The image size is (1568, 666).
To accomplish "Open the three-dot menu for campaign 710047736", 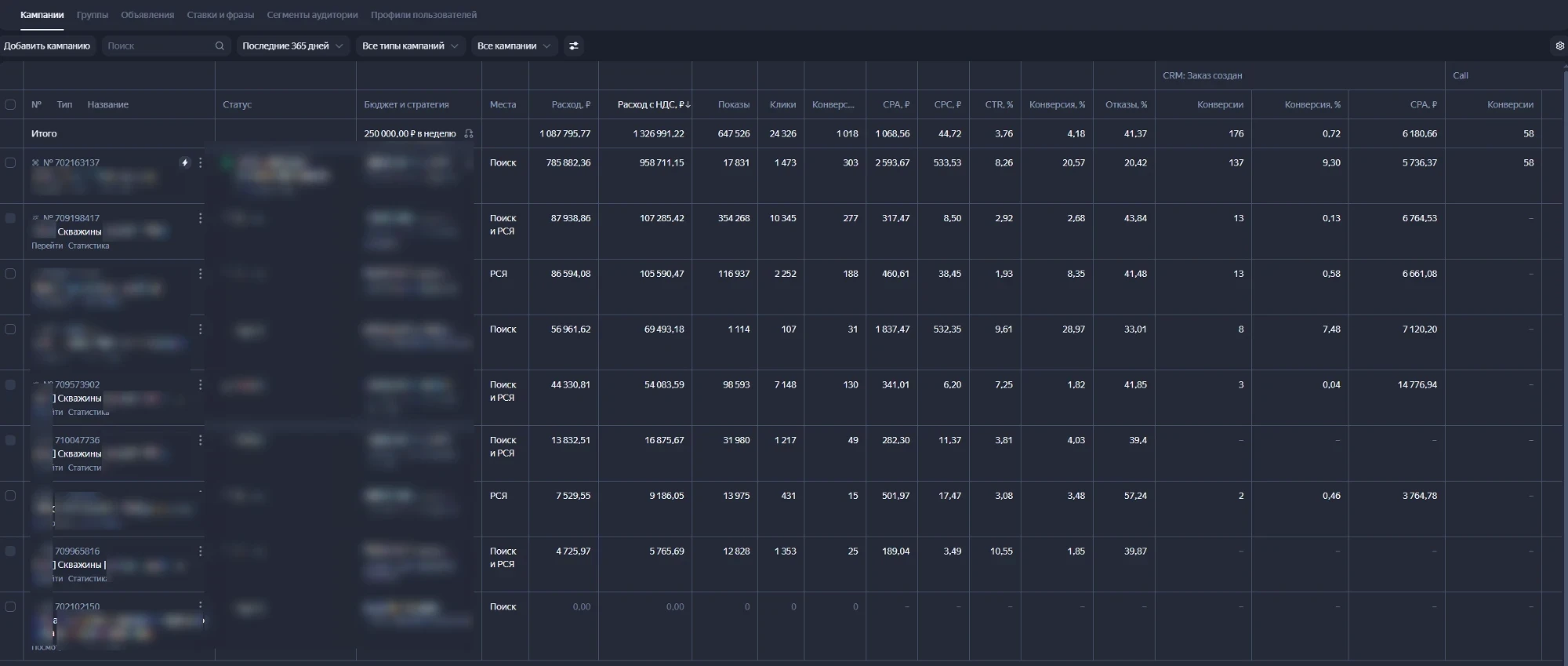I will 201,441.
